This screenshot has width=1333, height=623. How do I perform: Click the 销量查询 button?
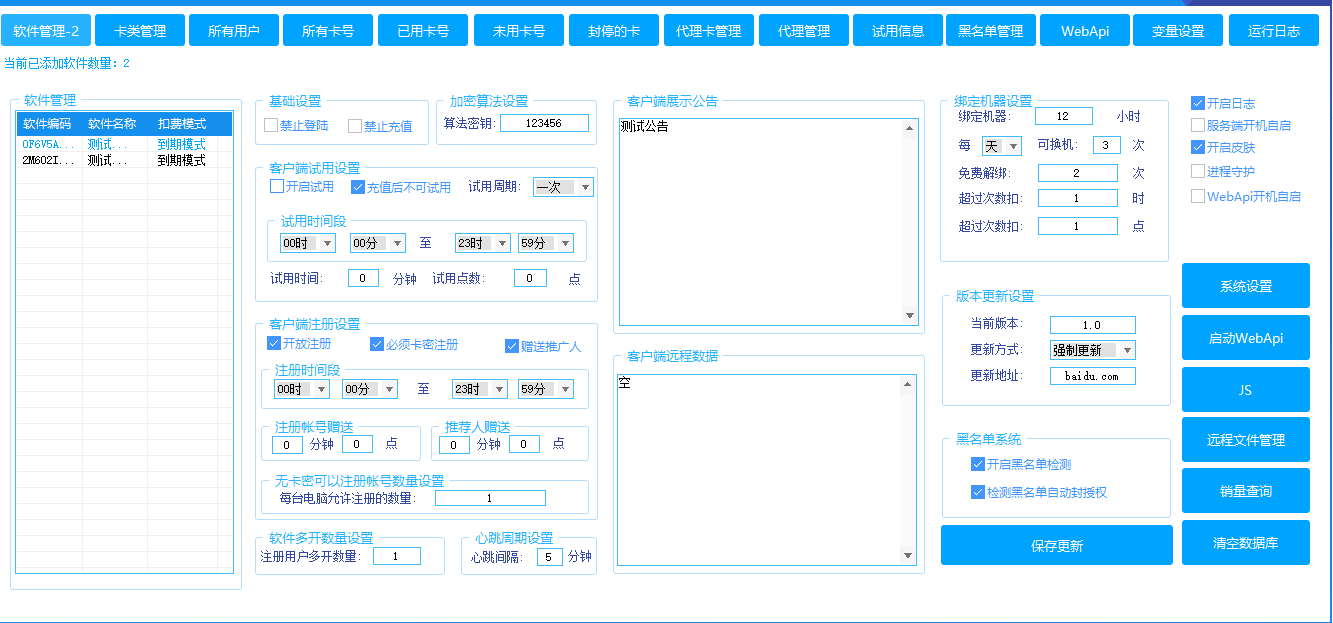point(1246,491)
